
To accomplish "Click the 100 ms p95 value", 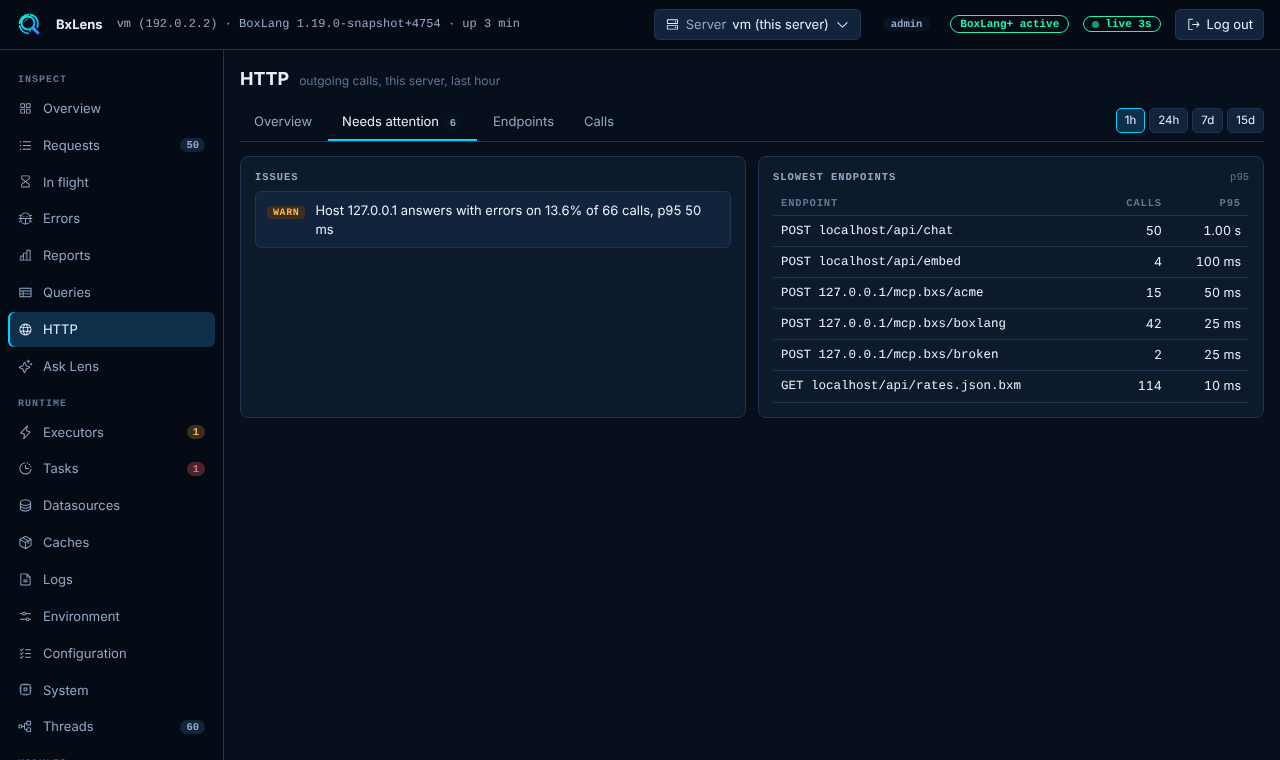I will click(1218, 261).
